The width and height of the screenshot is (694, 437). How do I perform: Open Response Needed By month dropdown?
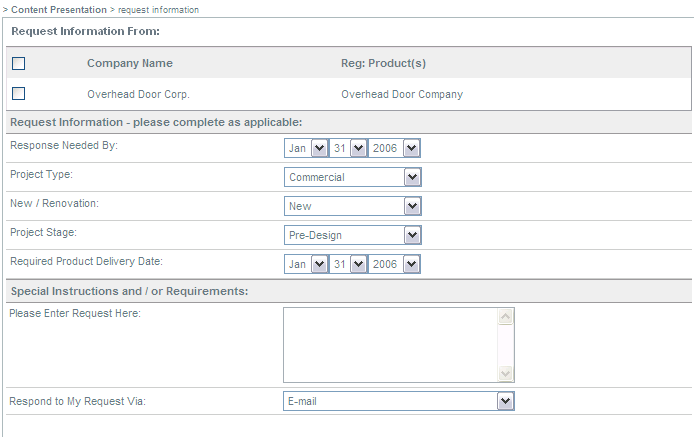point(307,148)
